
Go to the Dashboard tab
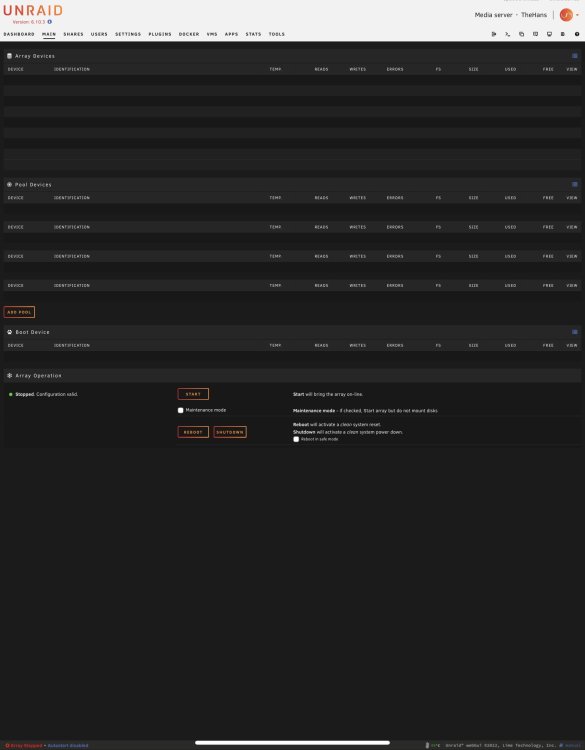click(x=19, y=34)
